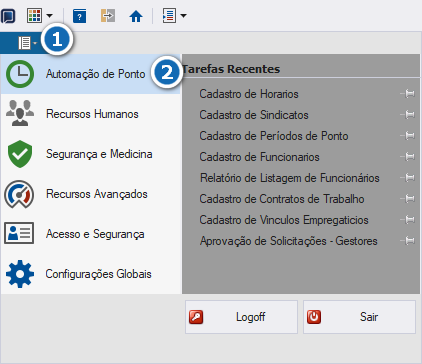This screenshot has width=422, height=364.
Task: Click the Segurança e Medicina shield icon
Action: pos(20,154)
